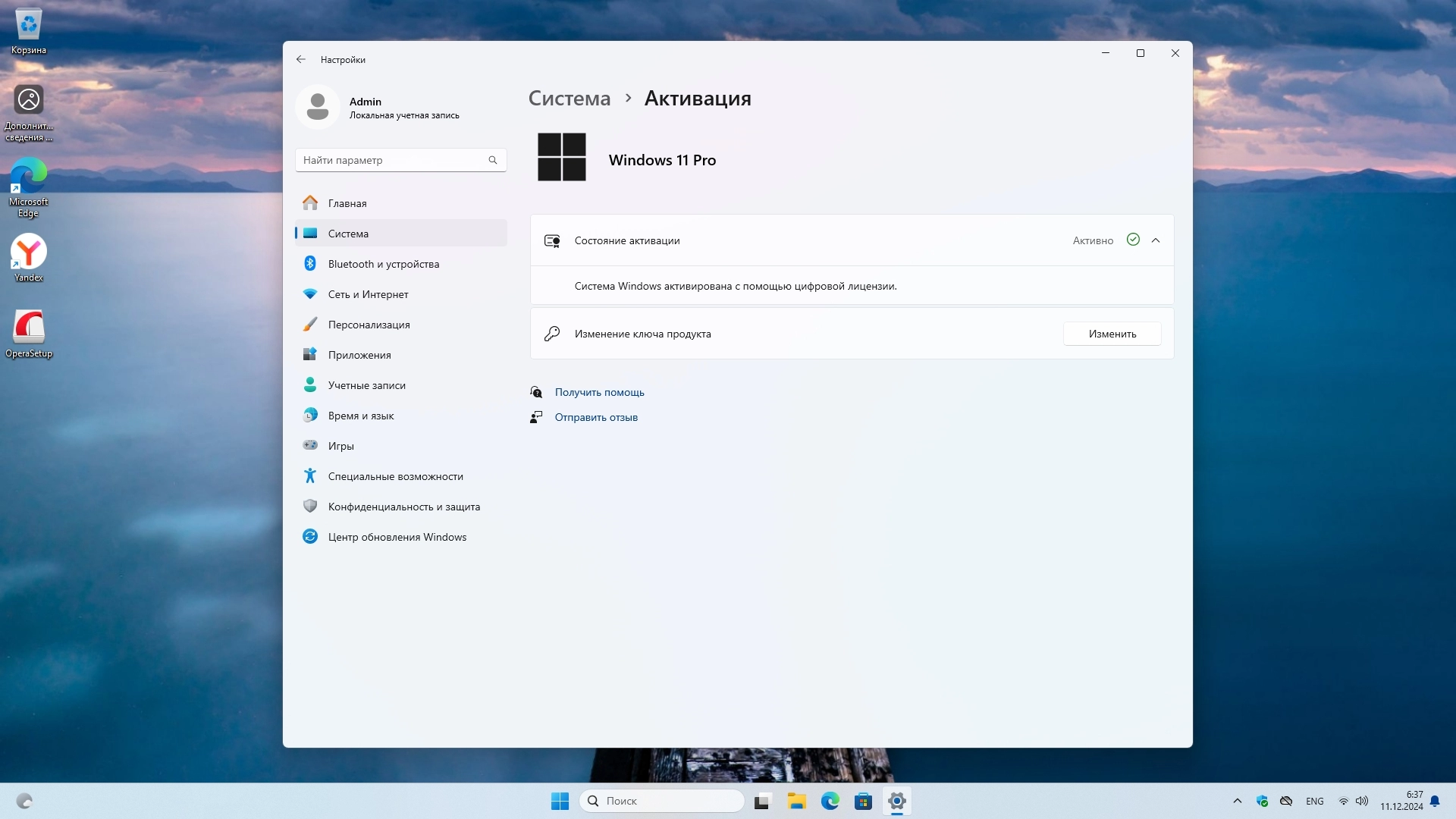The image size is (1456, 819).
Task: Click the back arrow in Settings
Action: pos(301,59)
